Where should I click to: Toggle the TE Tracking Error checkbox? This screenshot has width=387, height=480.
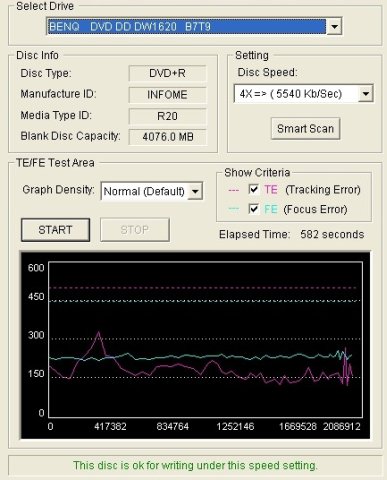(254, 190)
